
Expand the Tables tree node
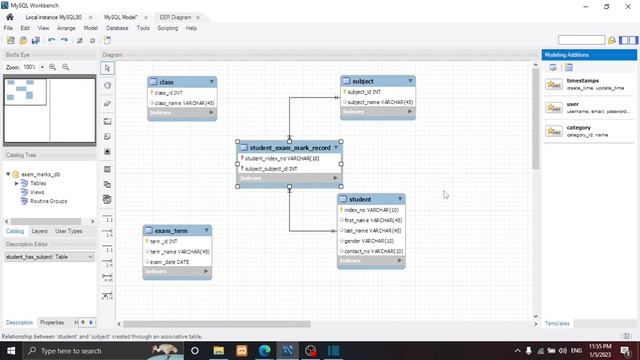[x=17, y=183]
